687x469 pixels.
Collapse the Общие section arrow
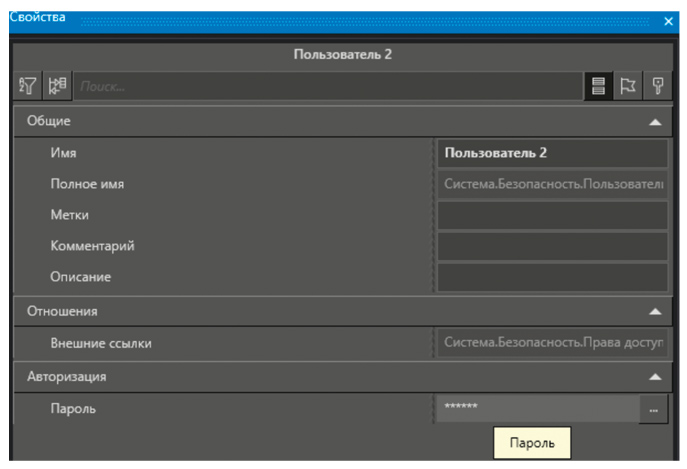(655, 122)
